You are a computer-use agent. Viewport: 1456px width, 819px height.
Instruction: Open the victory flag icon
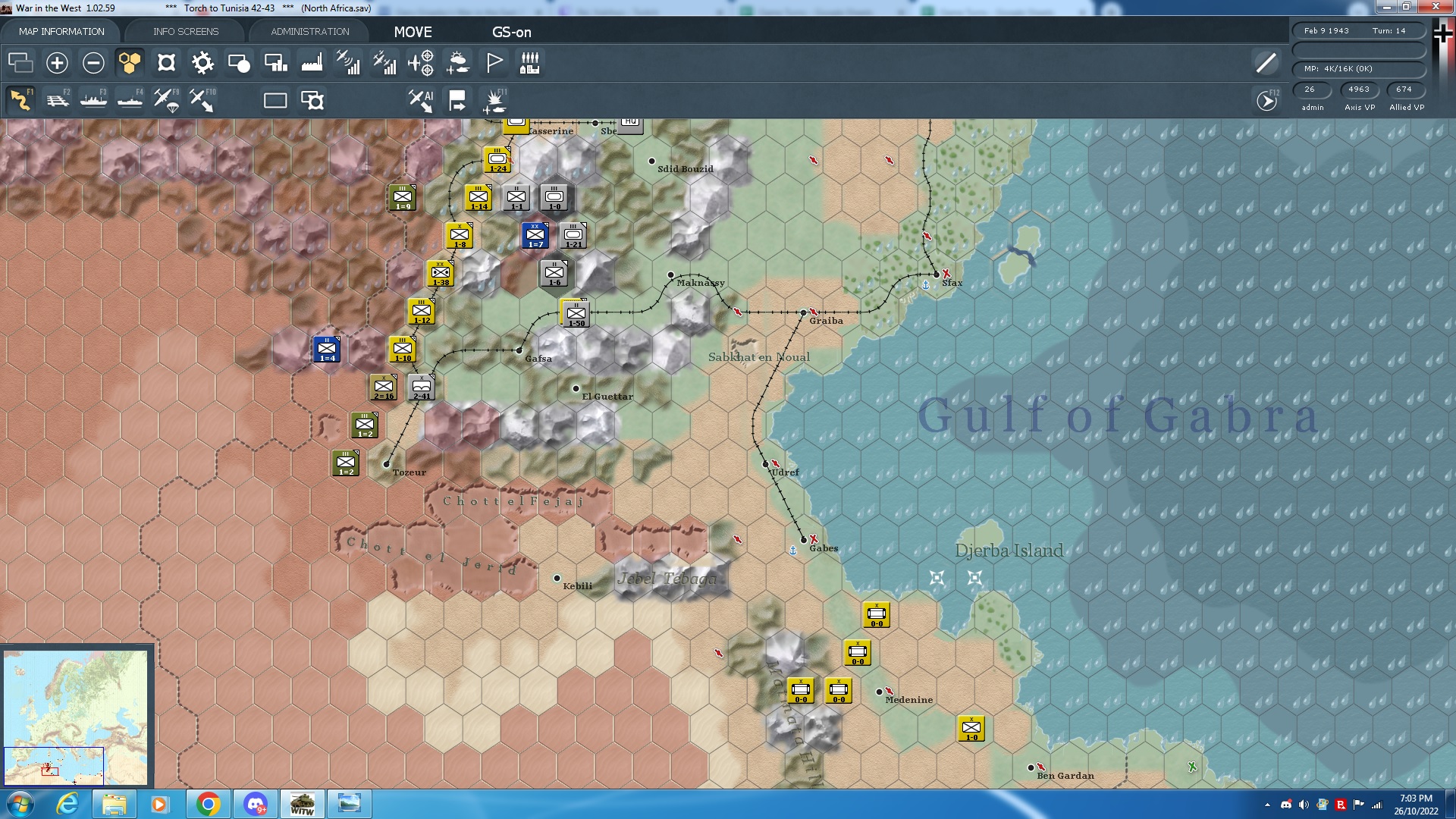click(x=494, y=63)
